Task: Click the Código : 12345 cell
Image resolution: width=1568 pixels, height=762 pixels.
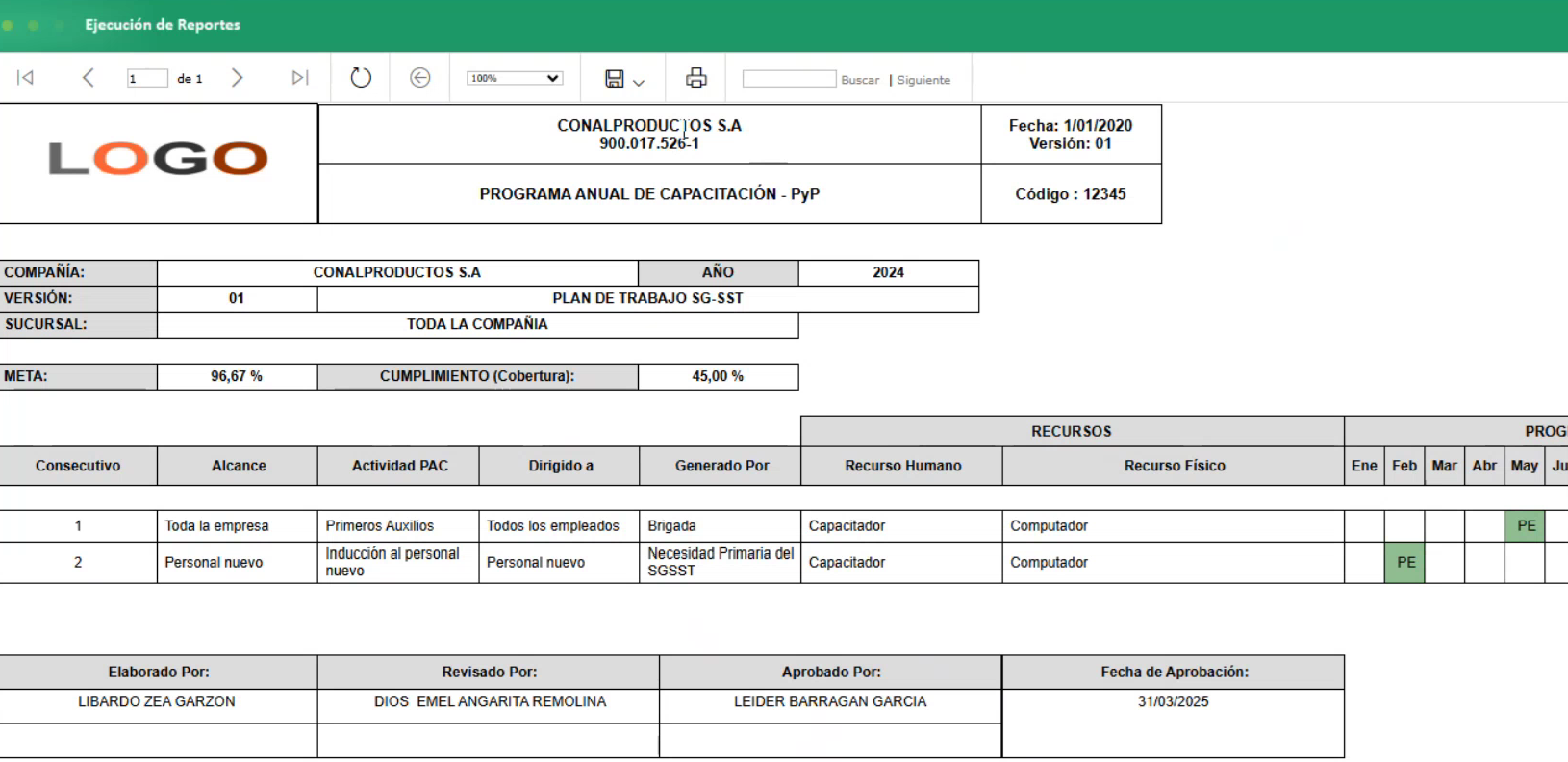Action: coord(1071,194)
